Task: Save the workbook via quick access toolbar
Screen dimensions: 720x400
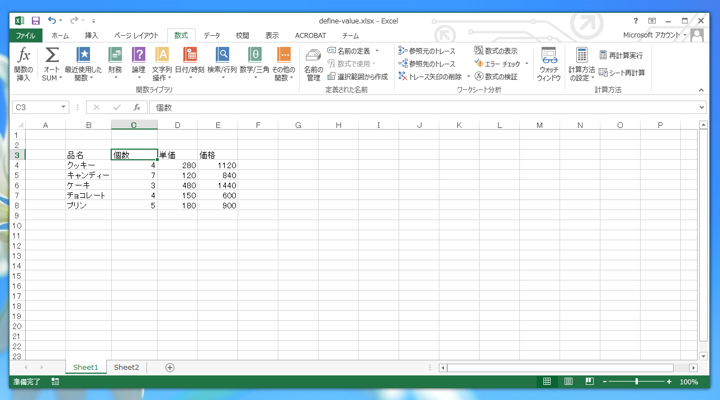Action: click(x=36, y=21)
